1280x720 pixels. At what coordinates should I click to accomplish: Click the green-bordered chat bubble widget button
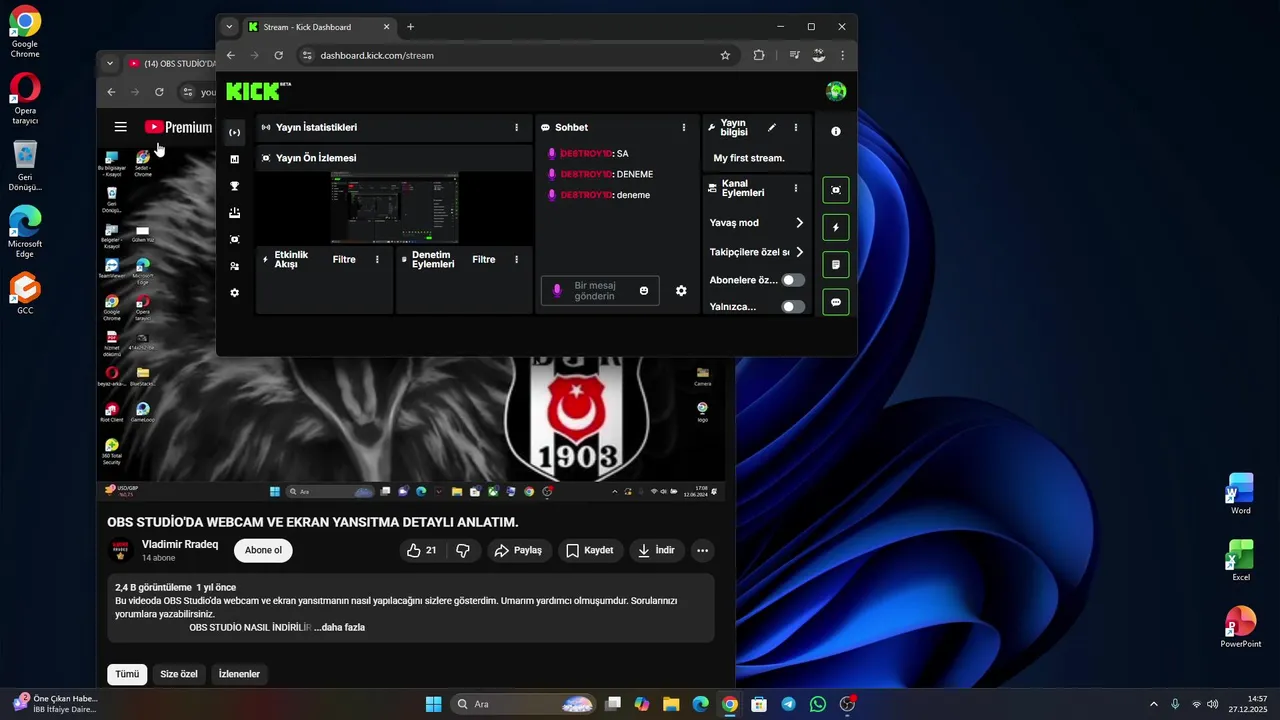point(836,302)
